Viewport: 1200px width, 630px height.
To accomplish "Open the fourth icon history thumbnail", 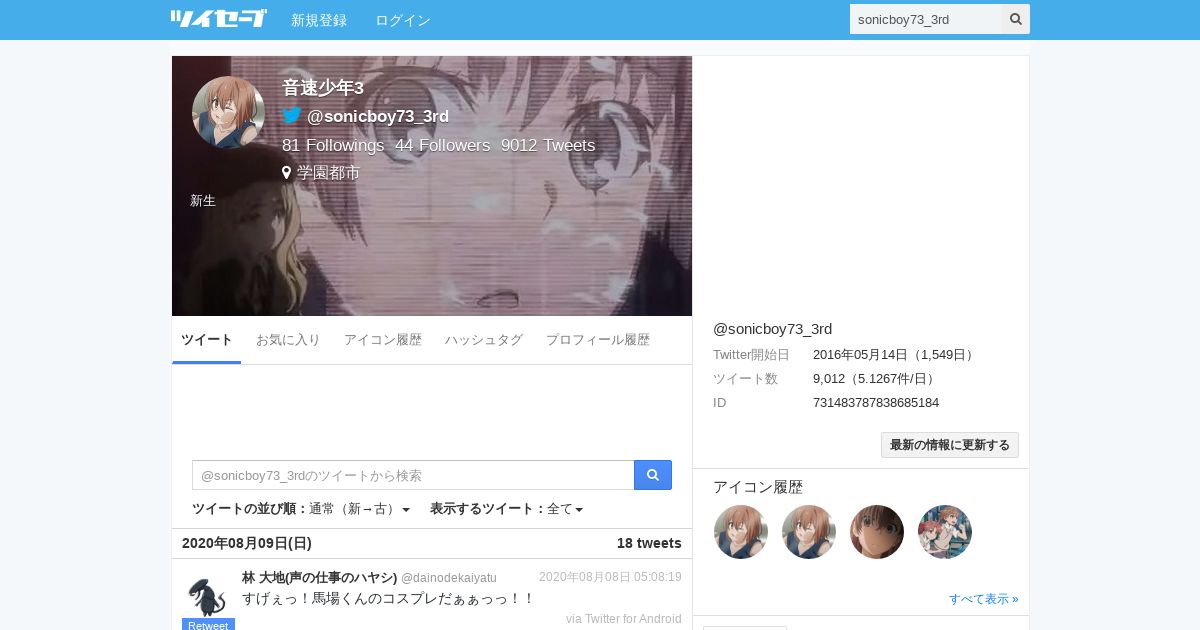I will point(945,532).
